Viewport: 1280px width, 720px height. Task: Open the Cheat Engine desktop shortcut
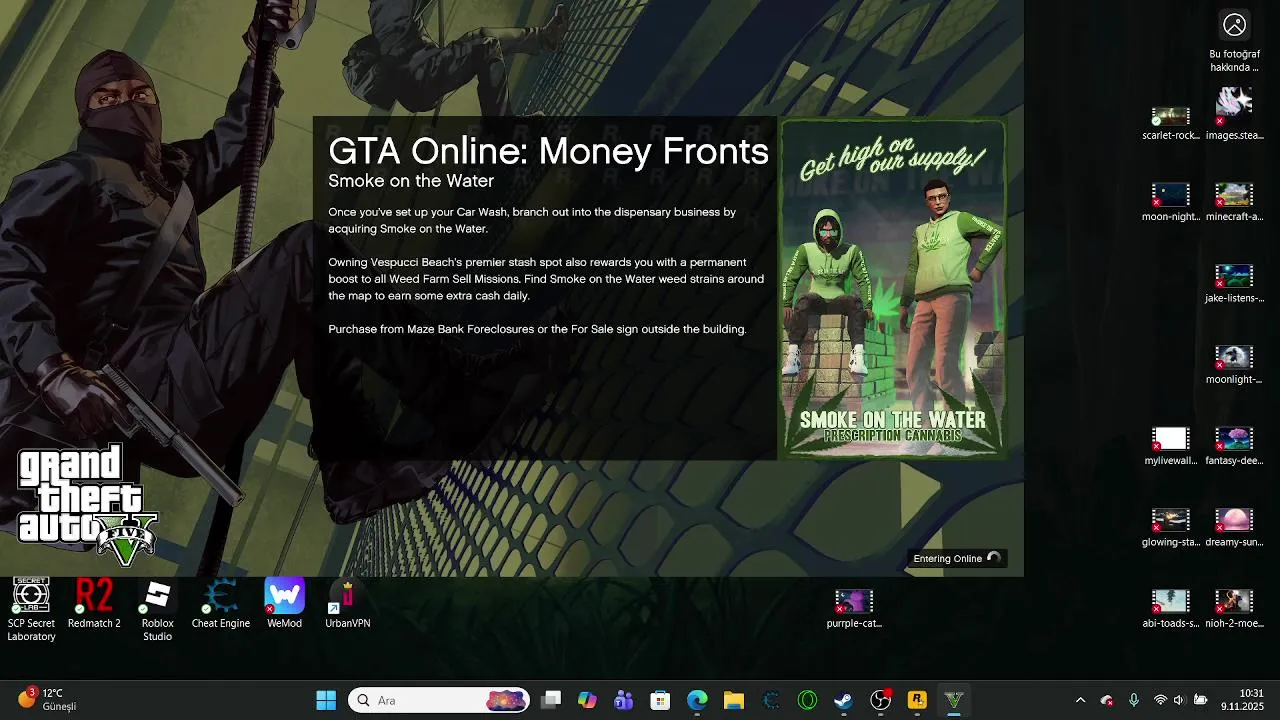tap(221, 603)
